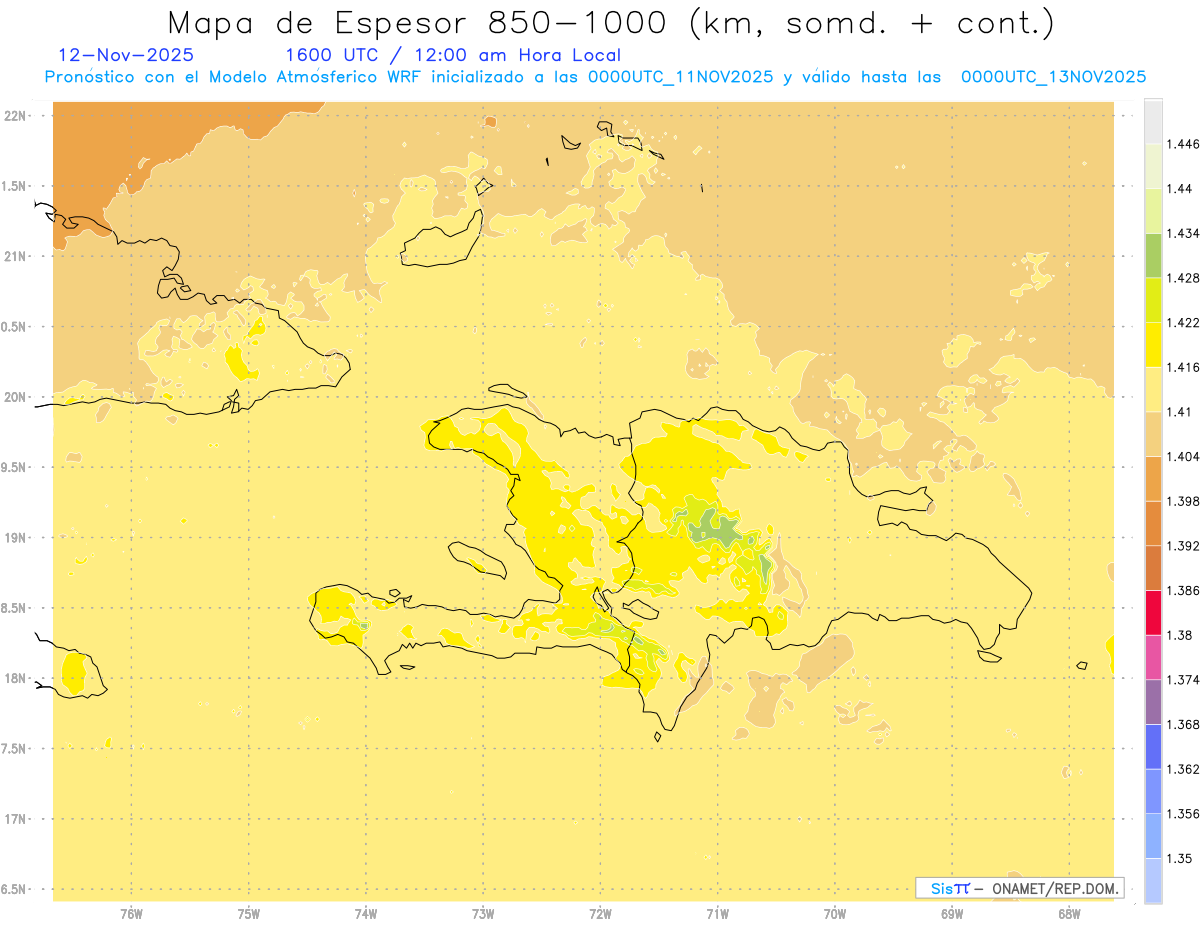Click the longitude label "71W"
Screen dimensions: 1200x927
tap(717, 914)
